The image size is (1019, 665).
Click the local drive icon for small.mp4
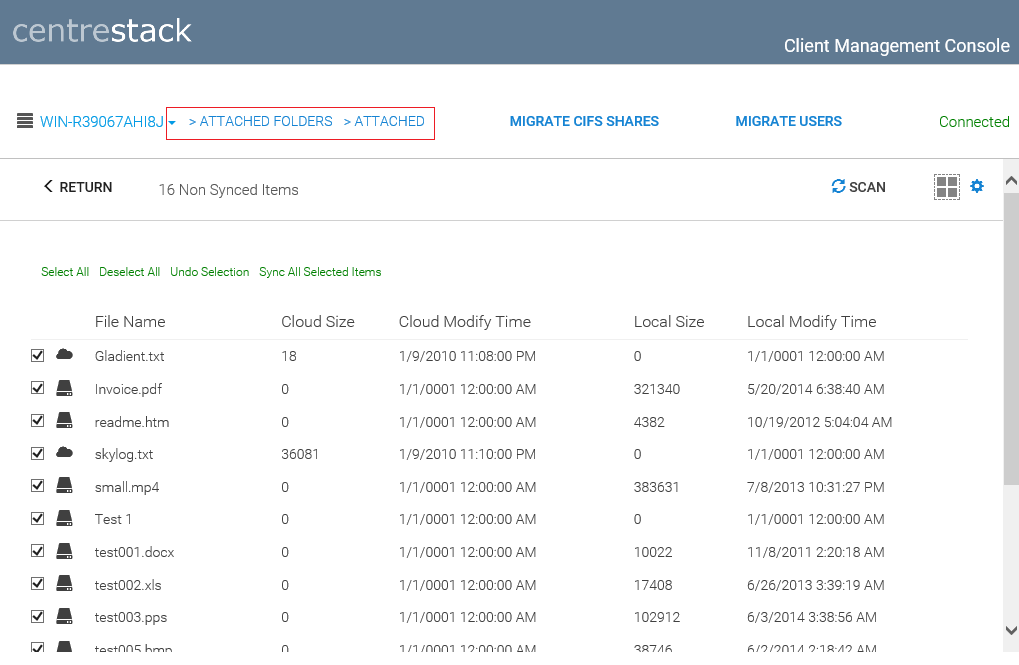point(64,486)
